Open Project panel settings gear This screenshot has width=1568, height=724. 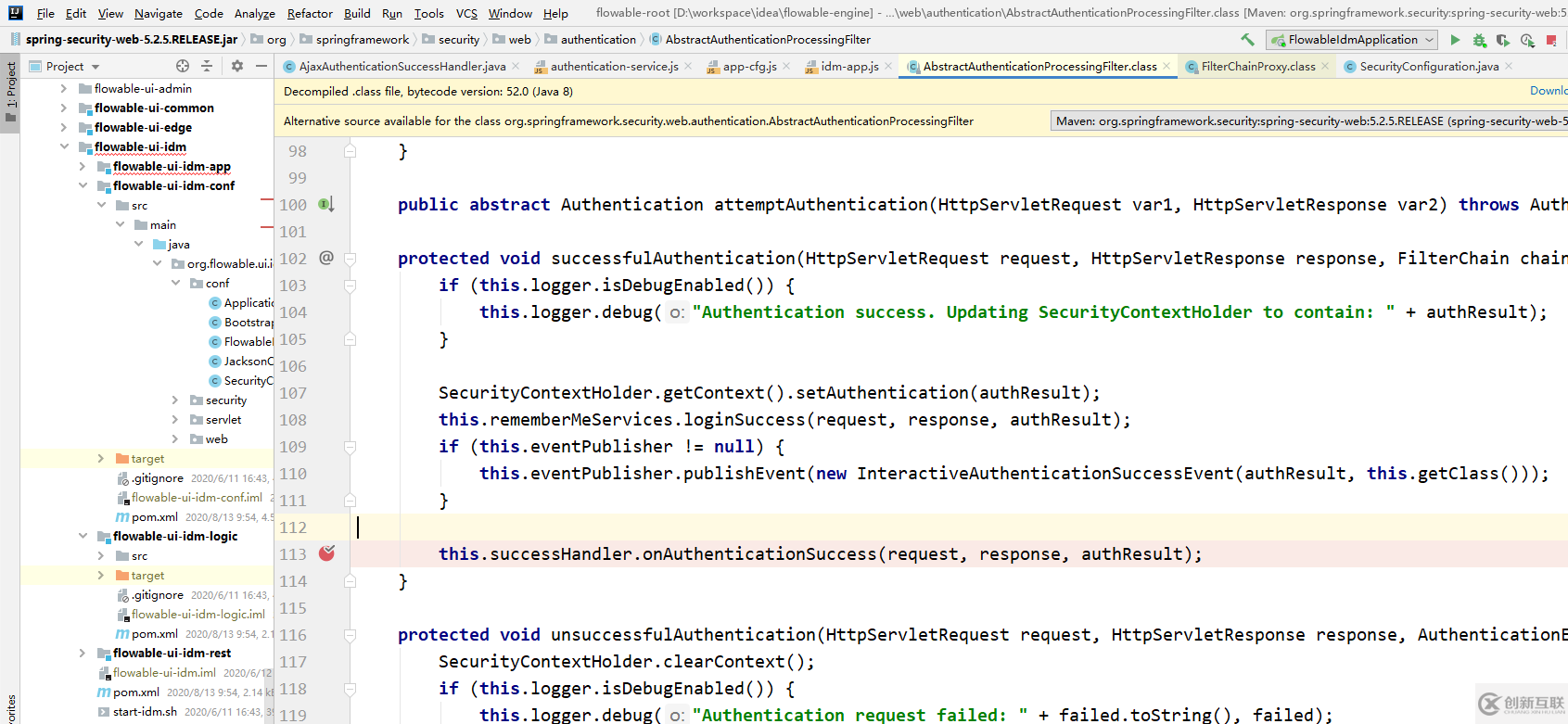pos(237,66)
